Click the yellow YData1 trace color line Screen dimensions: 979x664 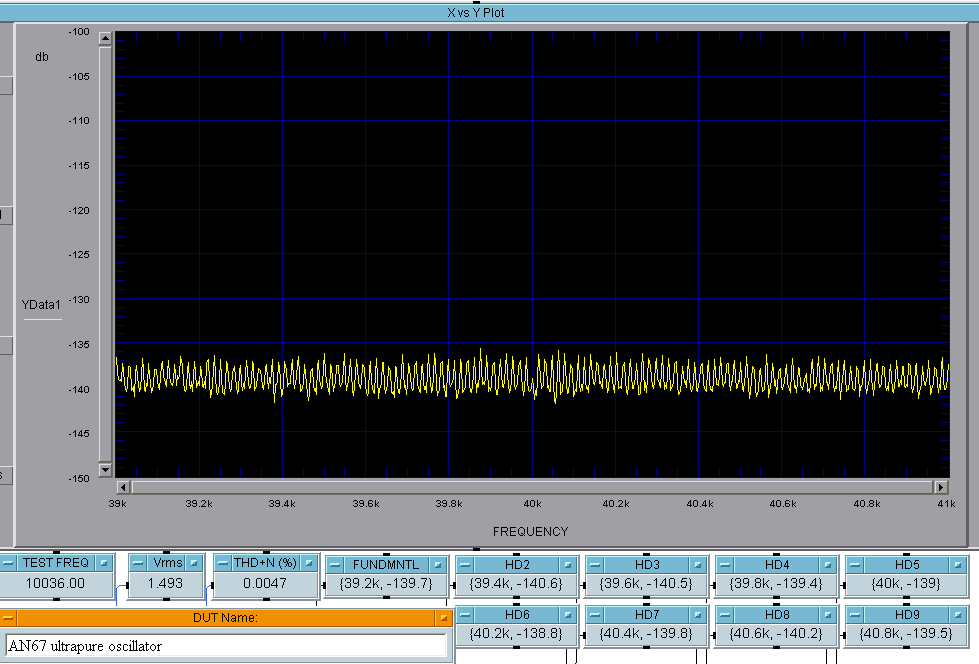(42, 319)
